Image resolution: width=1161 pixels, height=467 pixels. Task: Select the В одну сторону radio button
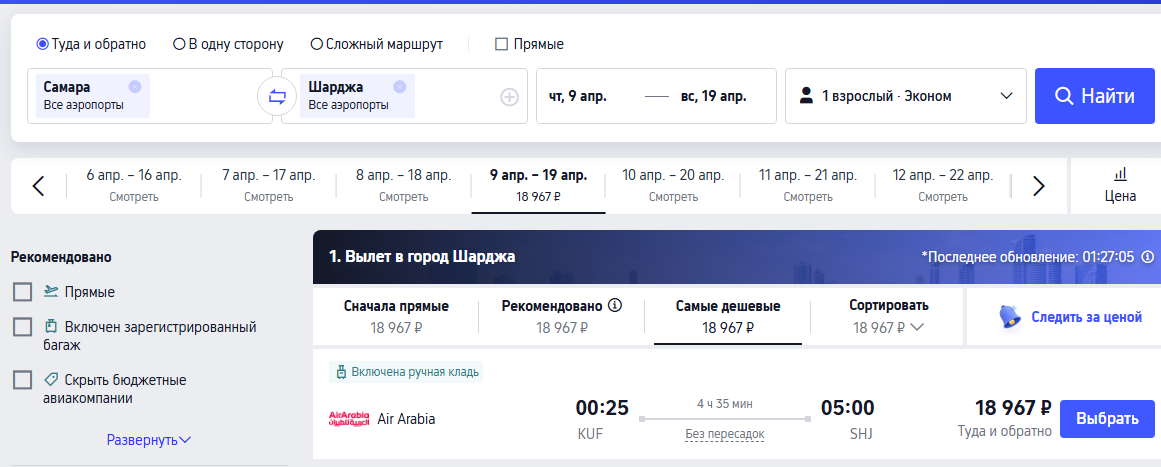coord(179,44)
